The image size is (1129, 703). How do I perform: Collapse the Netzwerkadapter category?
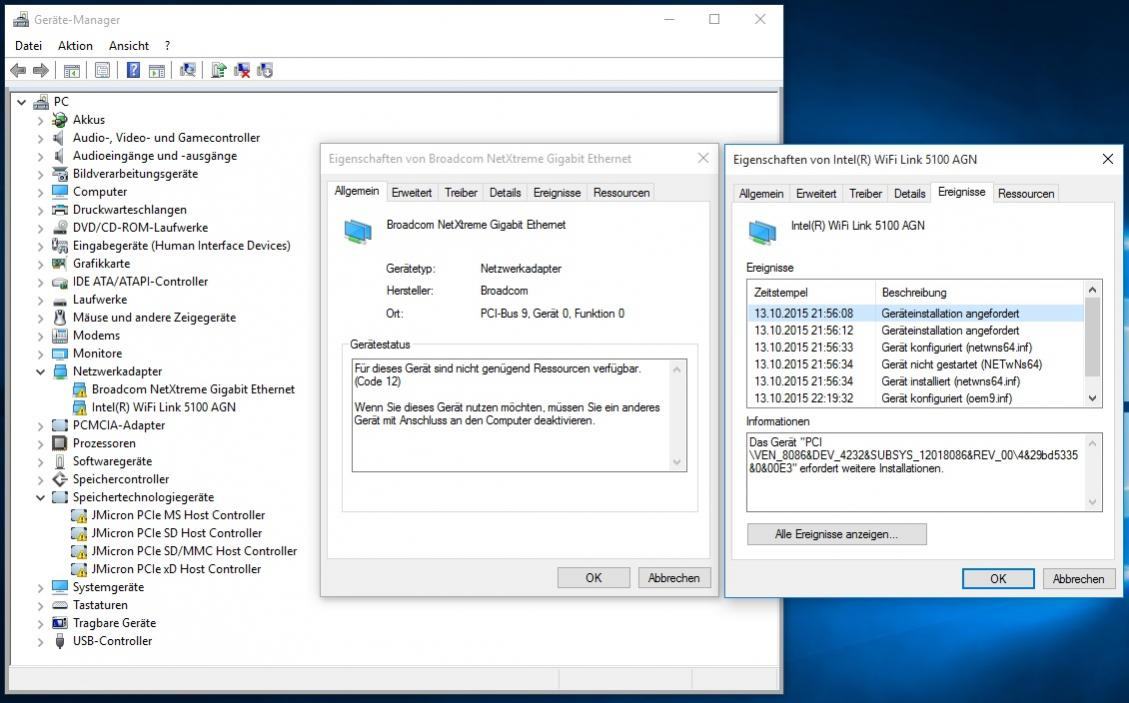[x=40, y=372]
